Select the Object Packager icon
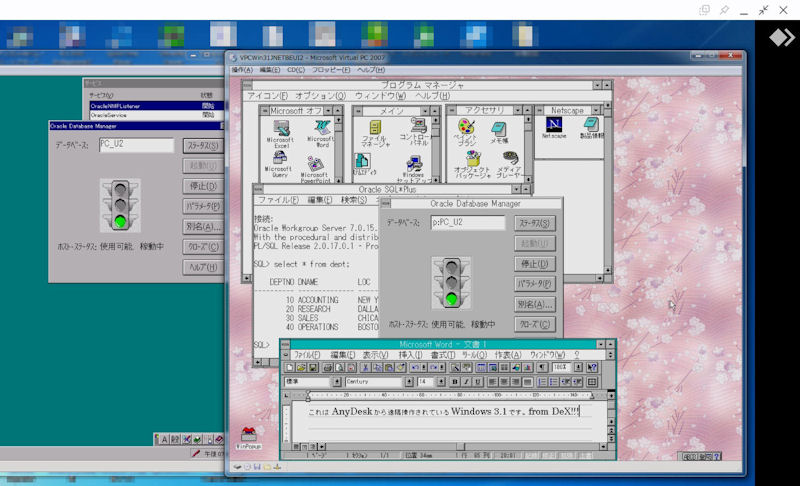Image resolution: width=800 pixels, height=486 pixels. tap(472, 159)
